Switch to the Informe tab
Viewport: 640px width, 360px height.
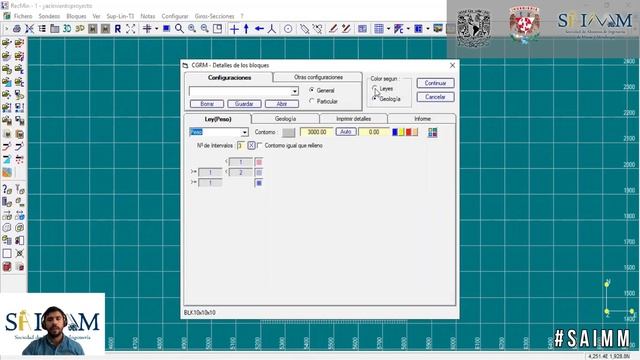[x=422, y=119]
